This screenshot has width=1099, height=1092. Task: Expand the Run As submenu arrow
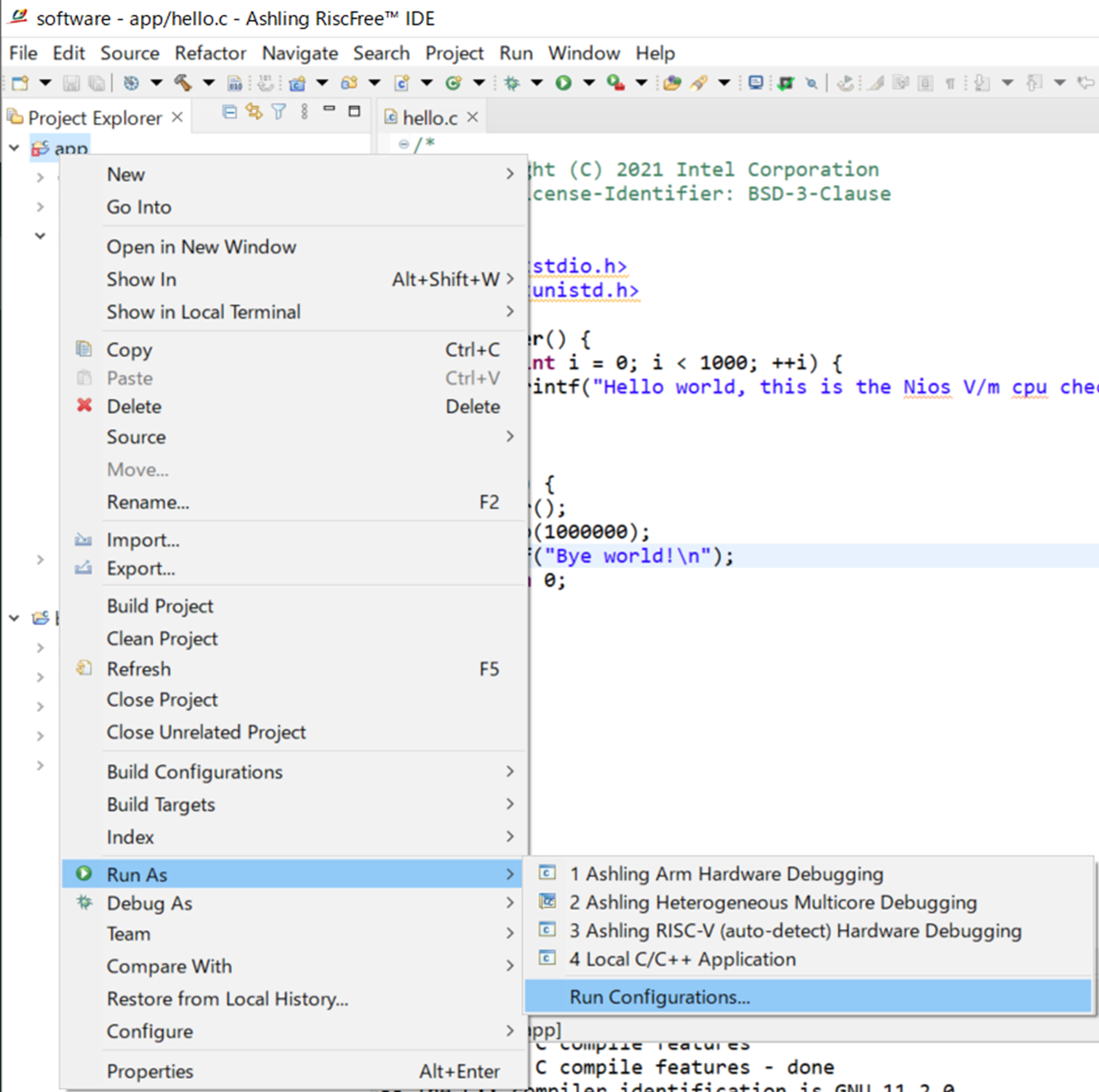pos(509,874)
